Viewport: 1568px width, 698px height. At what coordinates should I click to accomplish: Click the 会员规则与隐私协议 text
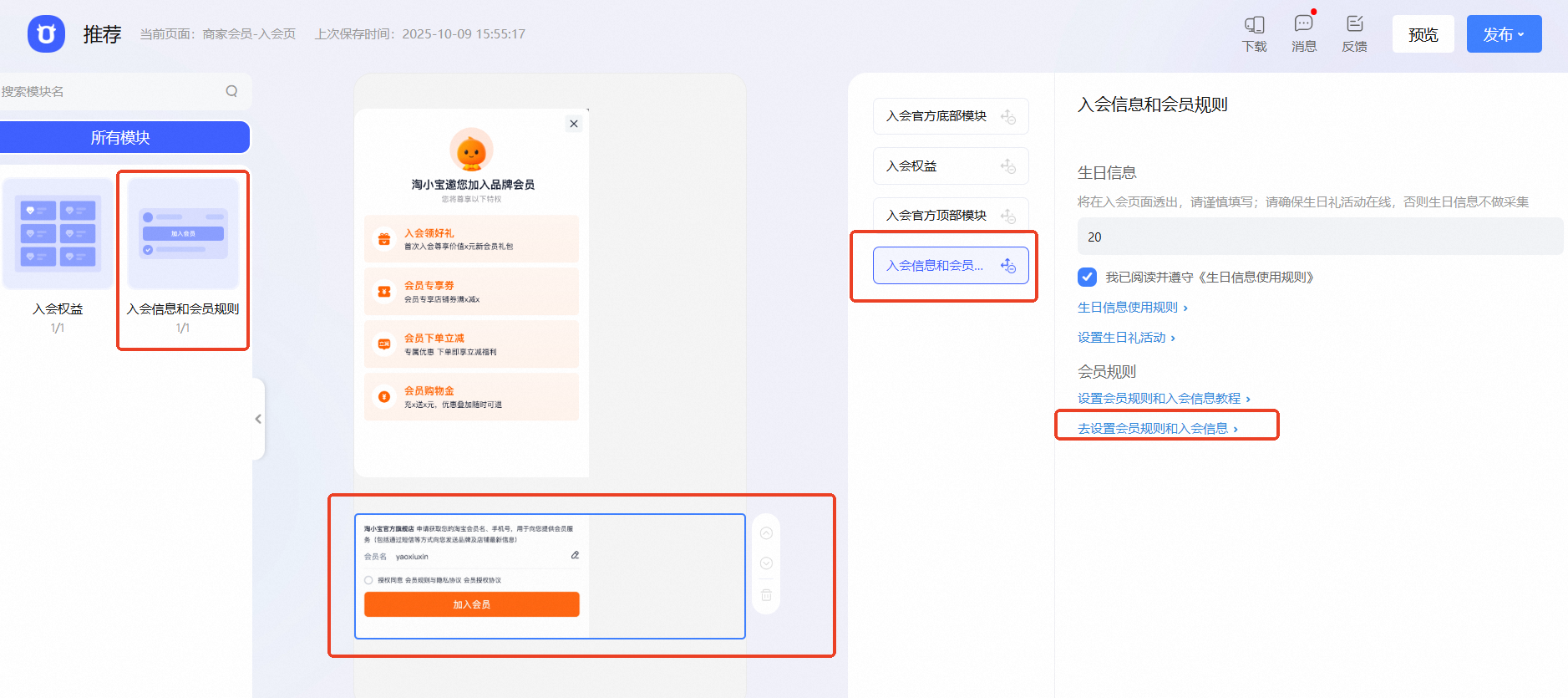click(x=433, y=580)
